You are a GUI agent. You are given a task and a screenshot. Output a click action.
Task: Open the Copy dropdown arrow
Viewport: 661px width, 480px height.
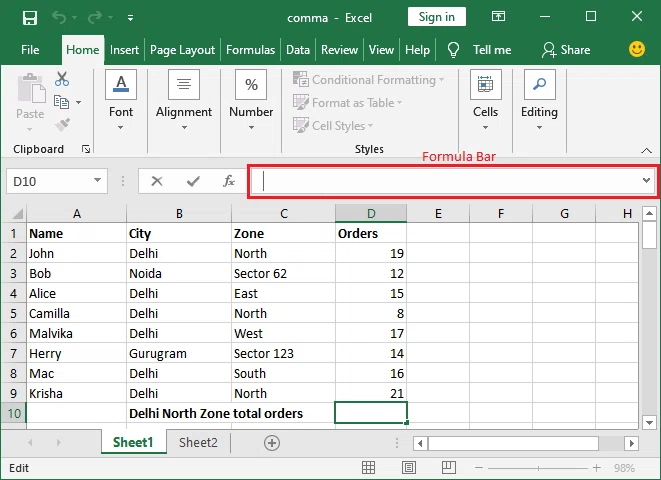(78, 102)
